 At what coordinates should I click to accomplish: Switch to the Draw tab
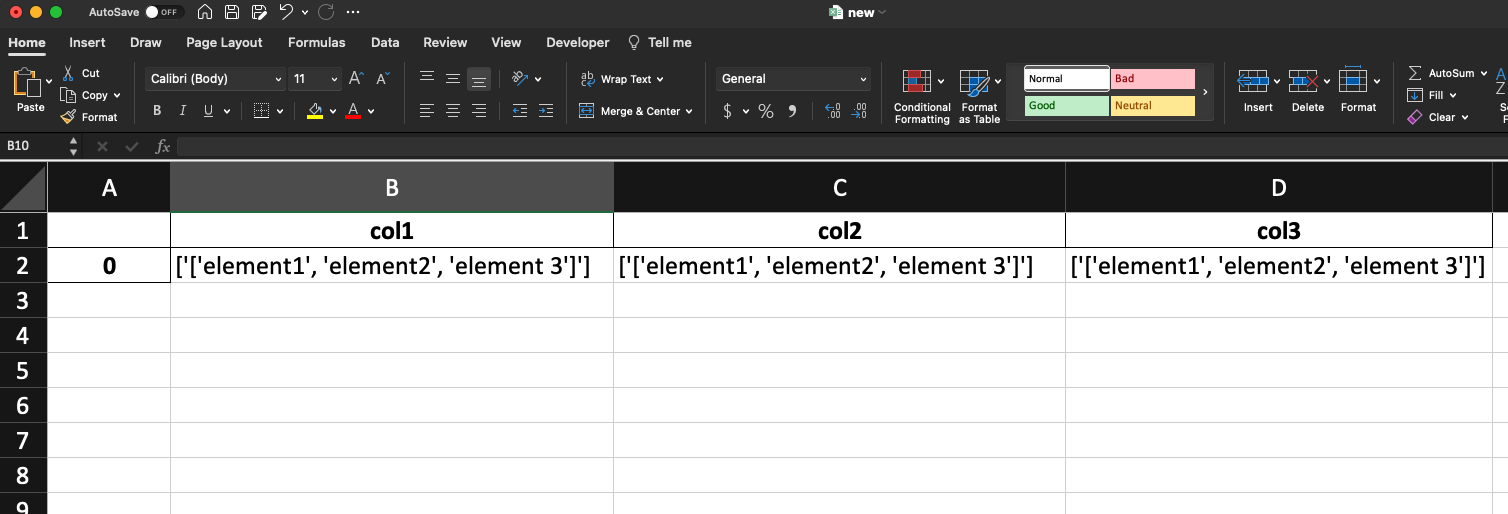coord(146,42)
